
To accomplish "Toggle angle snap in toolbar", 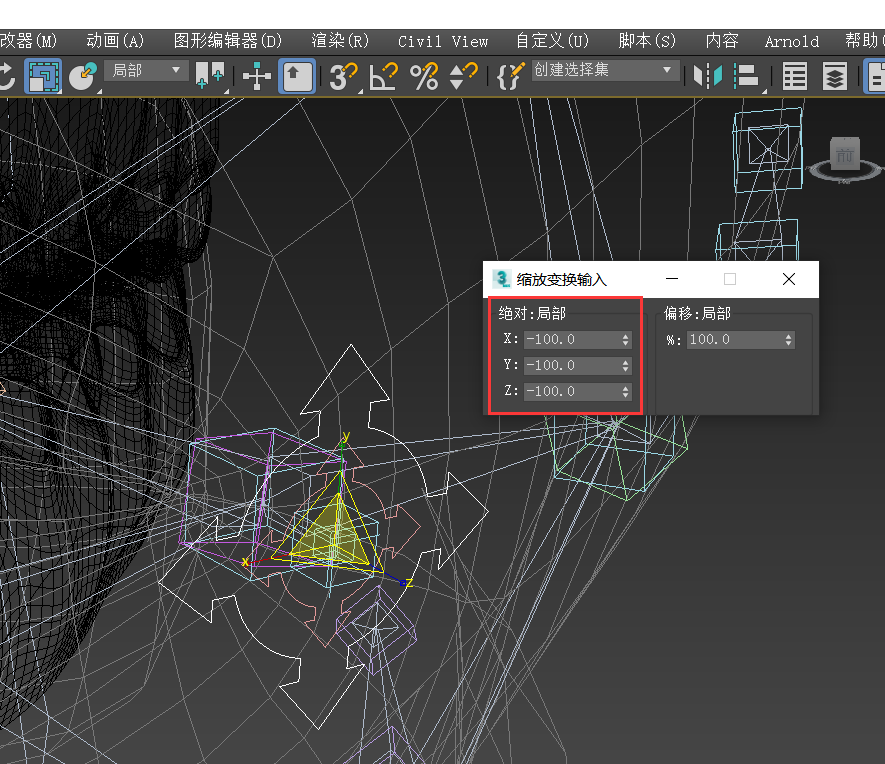I will click(384, 76).
